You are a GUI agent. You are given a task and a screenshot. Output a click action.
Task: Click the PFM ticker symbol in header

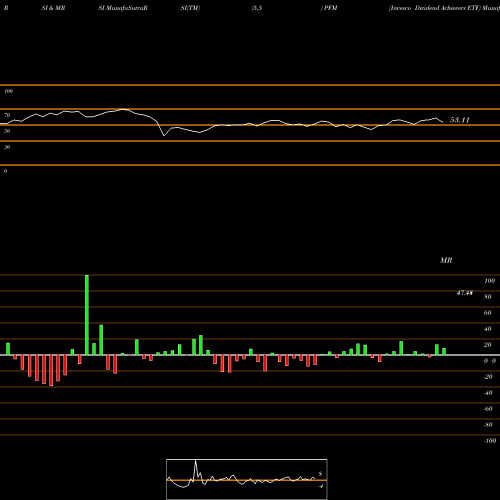point(330,8)
